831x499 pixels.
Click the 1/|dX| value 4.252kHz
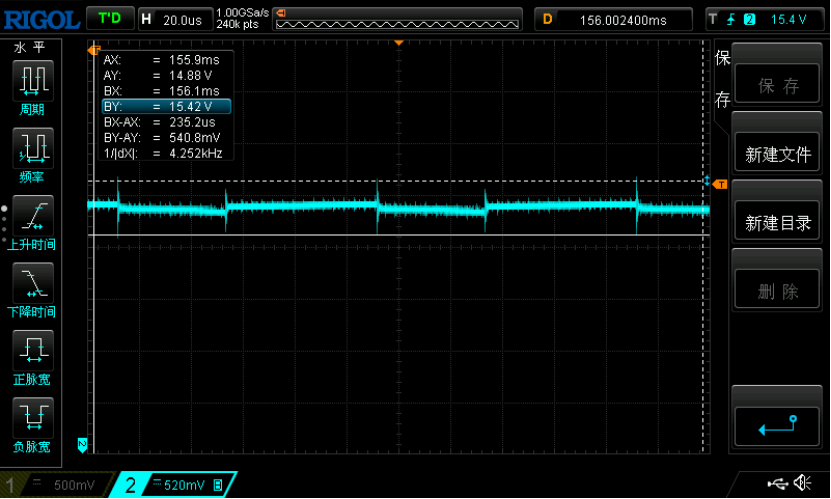(196, 154)
